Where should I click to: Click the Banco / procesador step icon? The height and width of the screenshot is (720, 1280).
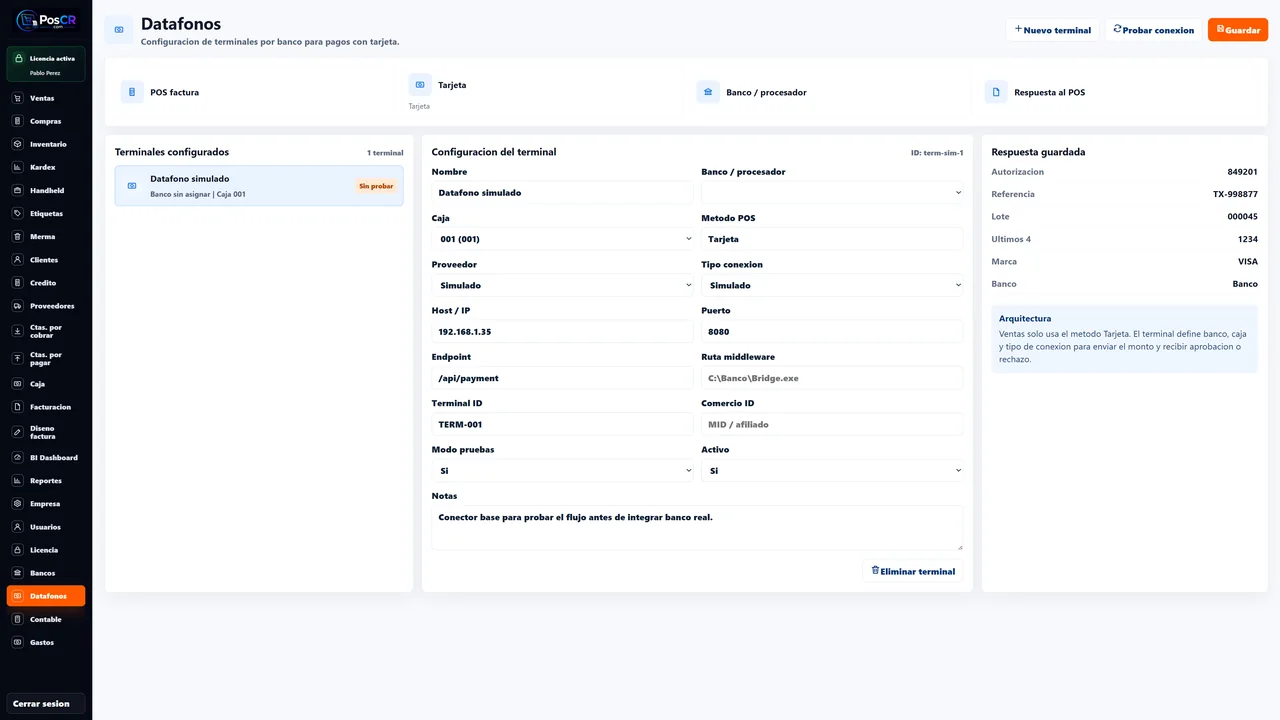click(x=708, y=92)
